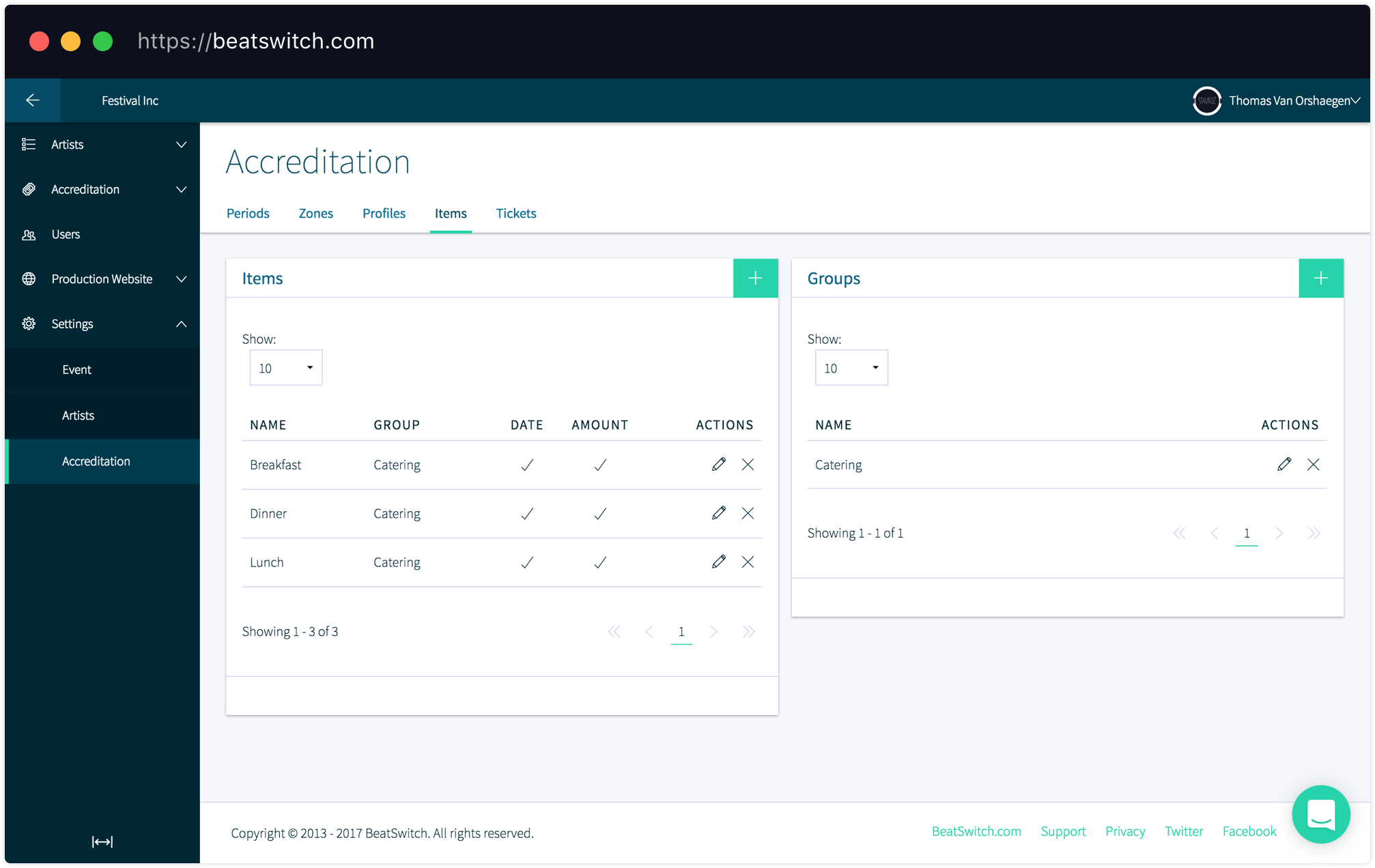Viewport: 1375px width, 868px height.
Task: Toggle the amount checkmark for Dinner
Action: click(x=600, y=513)
